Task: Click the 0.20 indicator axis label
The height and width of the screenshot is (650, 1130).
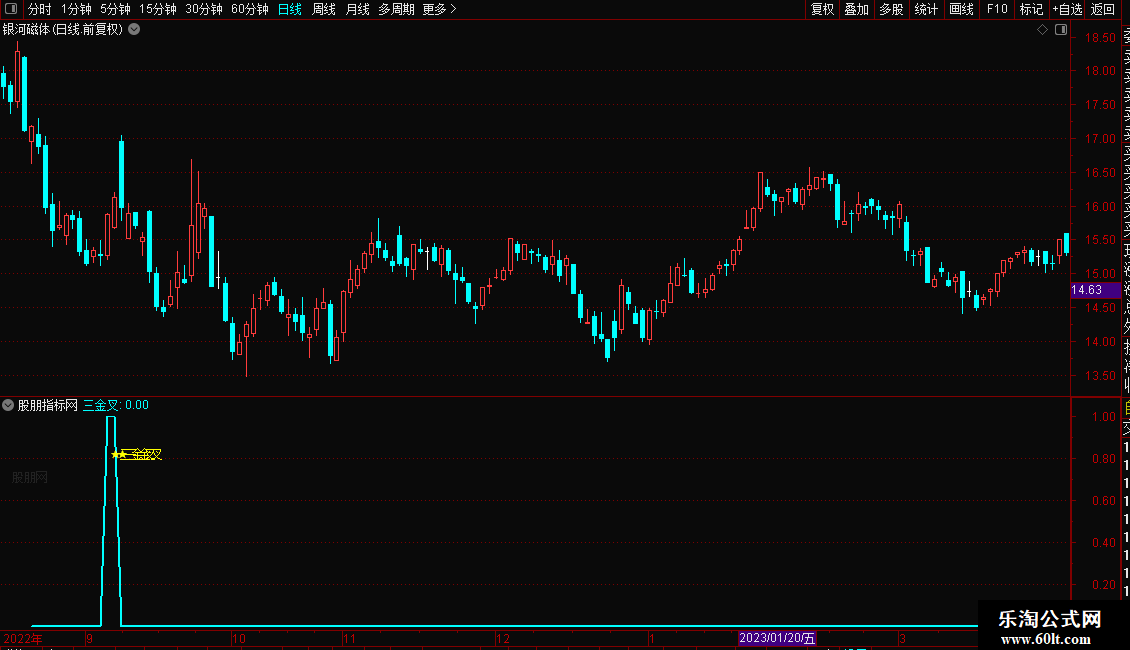Action: click(1104, 584)
